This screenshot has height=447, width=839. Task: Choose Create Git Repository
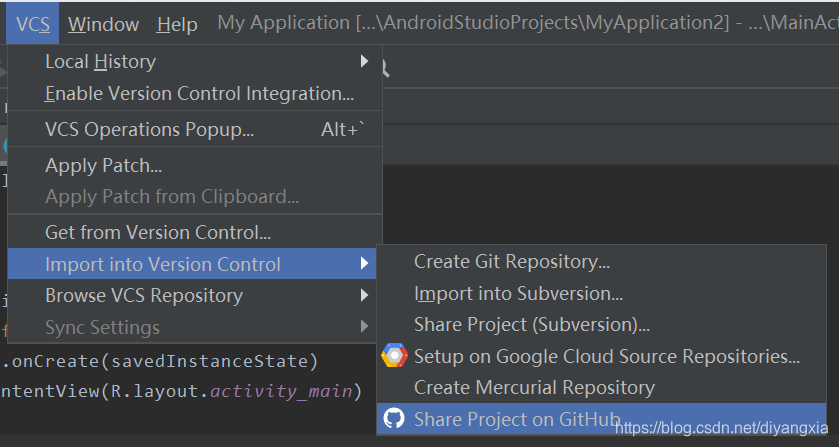point(601,262)
